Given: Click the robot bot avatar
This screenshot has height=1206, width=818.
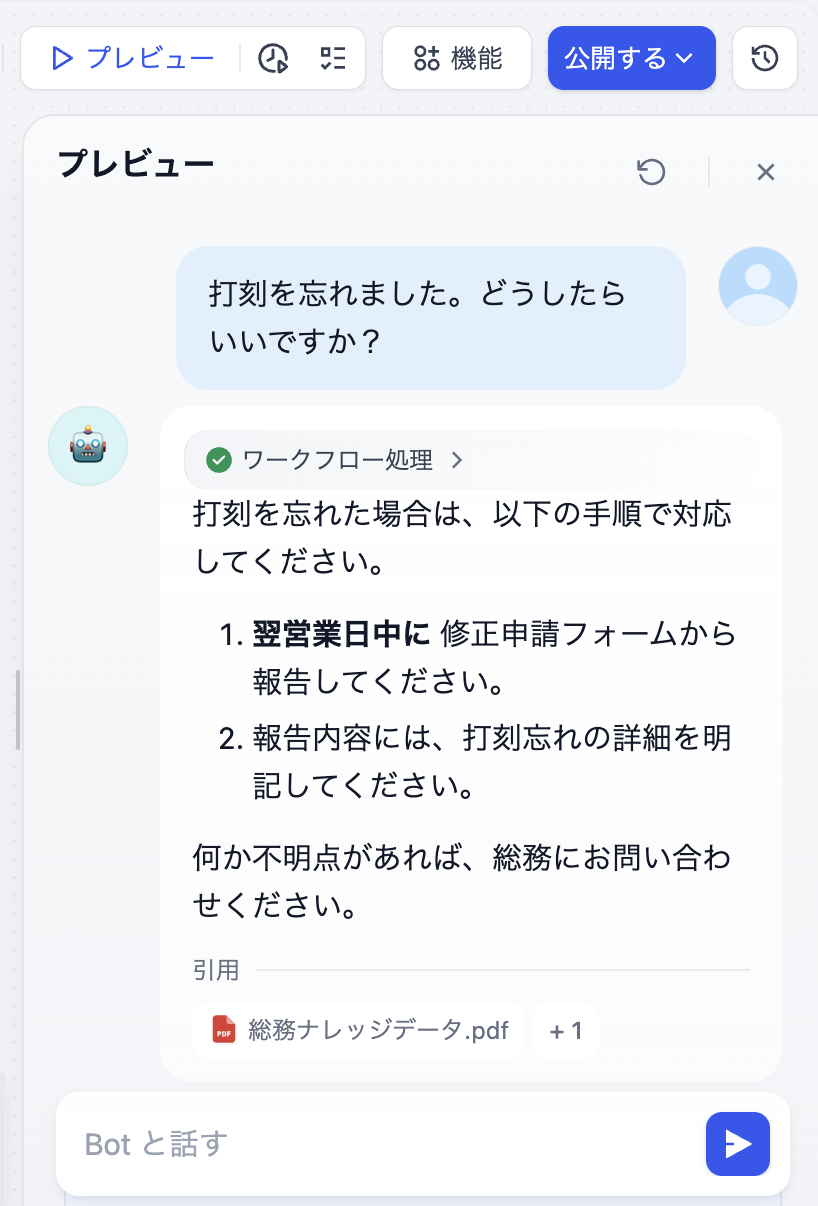Looking at the screenshot, I should (88, 446).
